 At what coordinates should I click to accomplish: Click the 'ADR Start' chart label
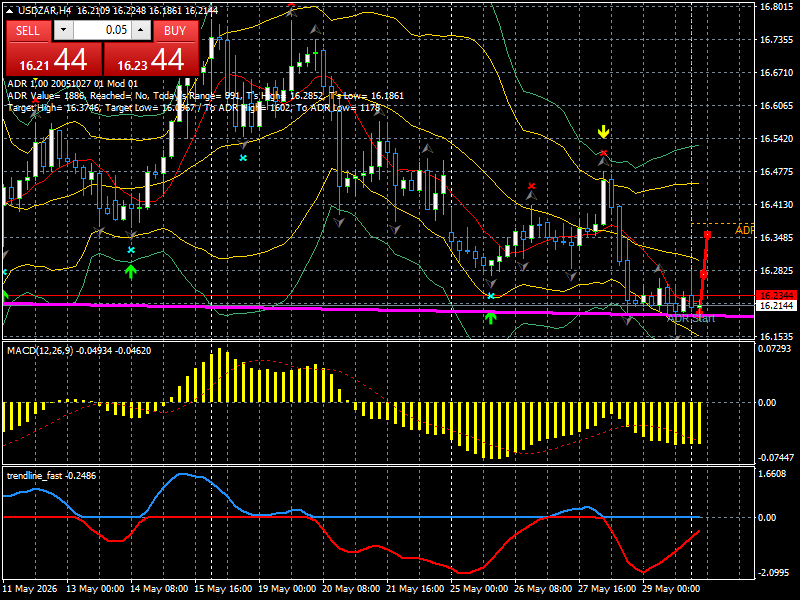click(x=691, y=318)
